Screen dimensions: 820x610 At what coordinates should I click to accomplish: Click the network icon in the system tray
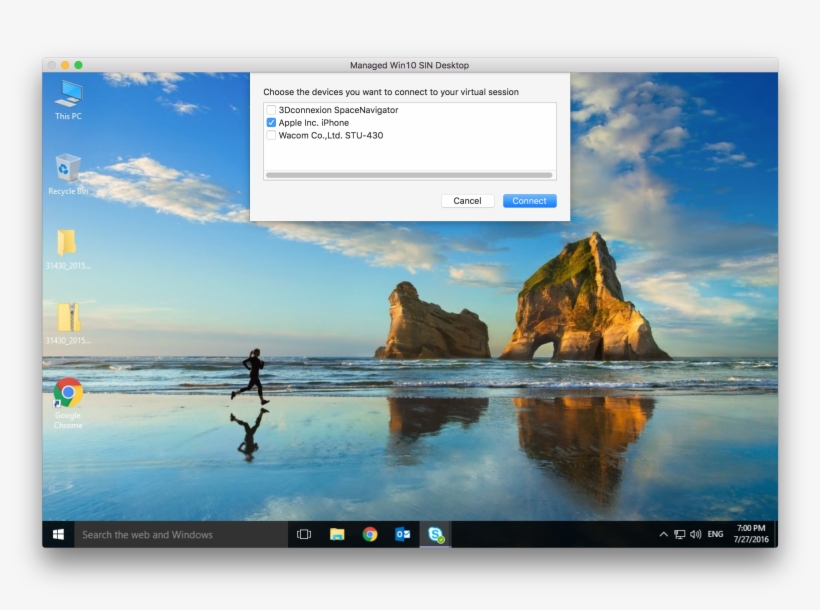[x=678, y=533]
